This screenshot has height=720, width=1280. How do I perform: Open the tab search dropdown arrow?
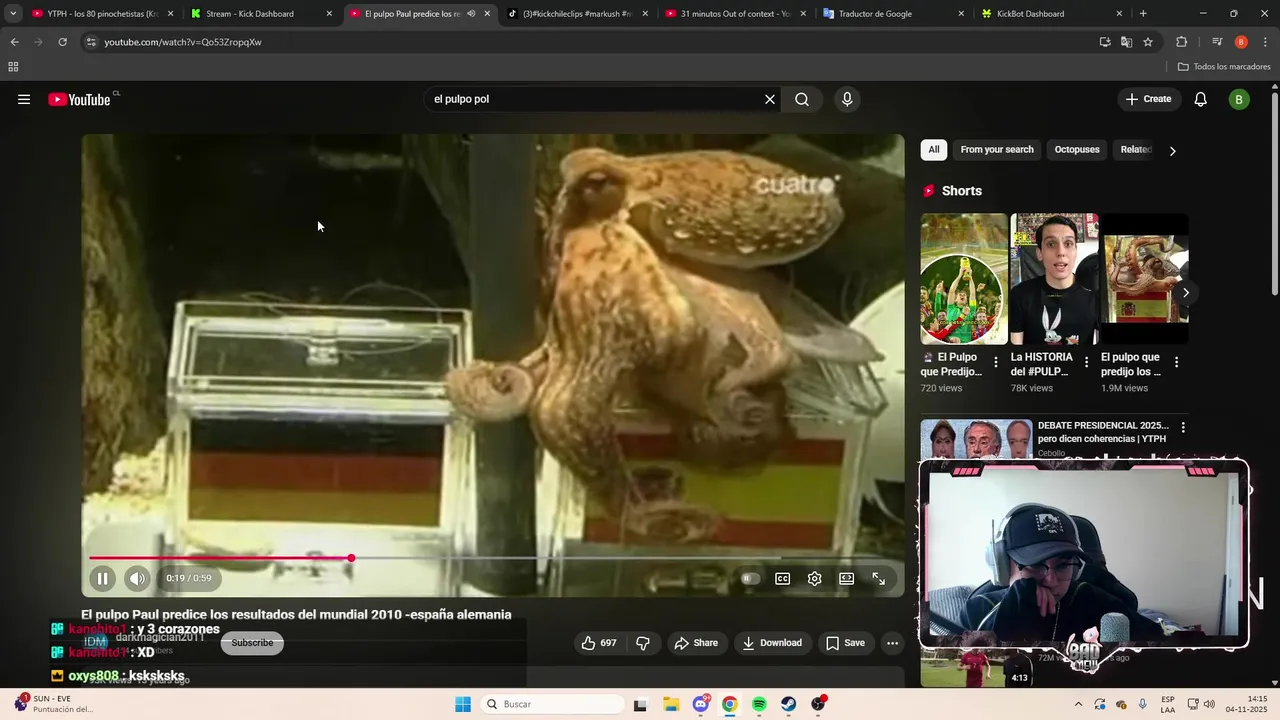coord(12,14)
